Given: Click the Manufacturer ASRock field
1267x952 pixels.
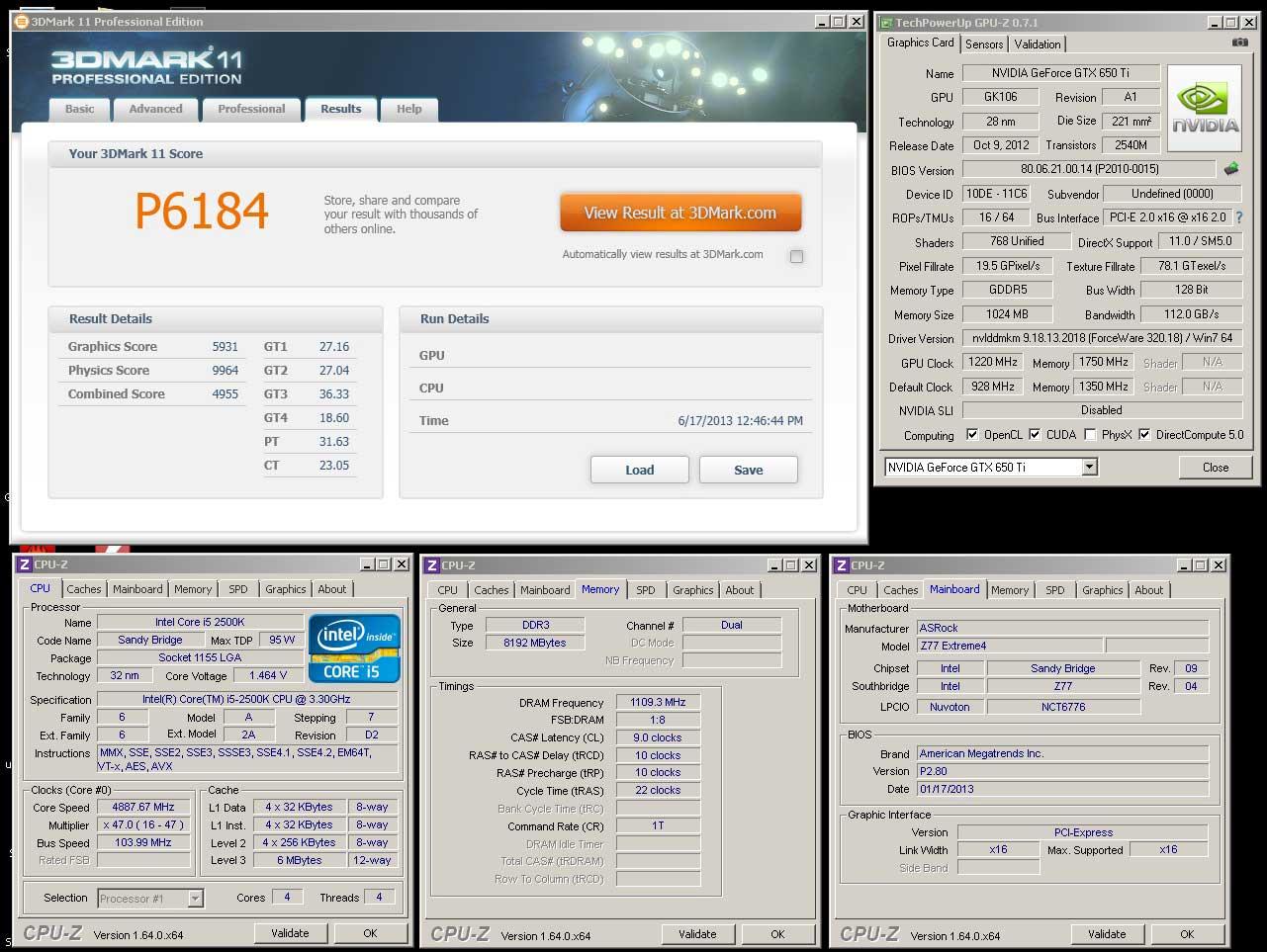Looking at the screenshot, I should (1062, 629).
